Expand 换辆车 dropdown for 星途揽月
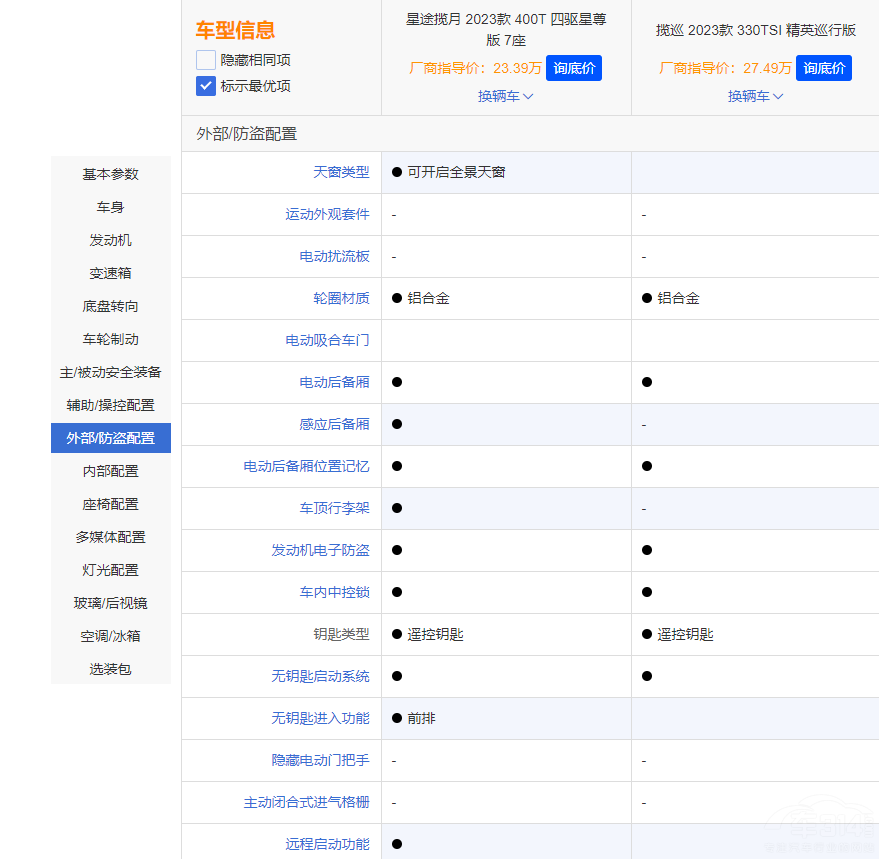879x859 pixels. pos(505,96)
